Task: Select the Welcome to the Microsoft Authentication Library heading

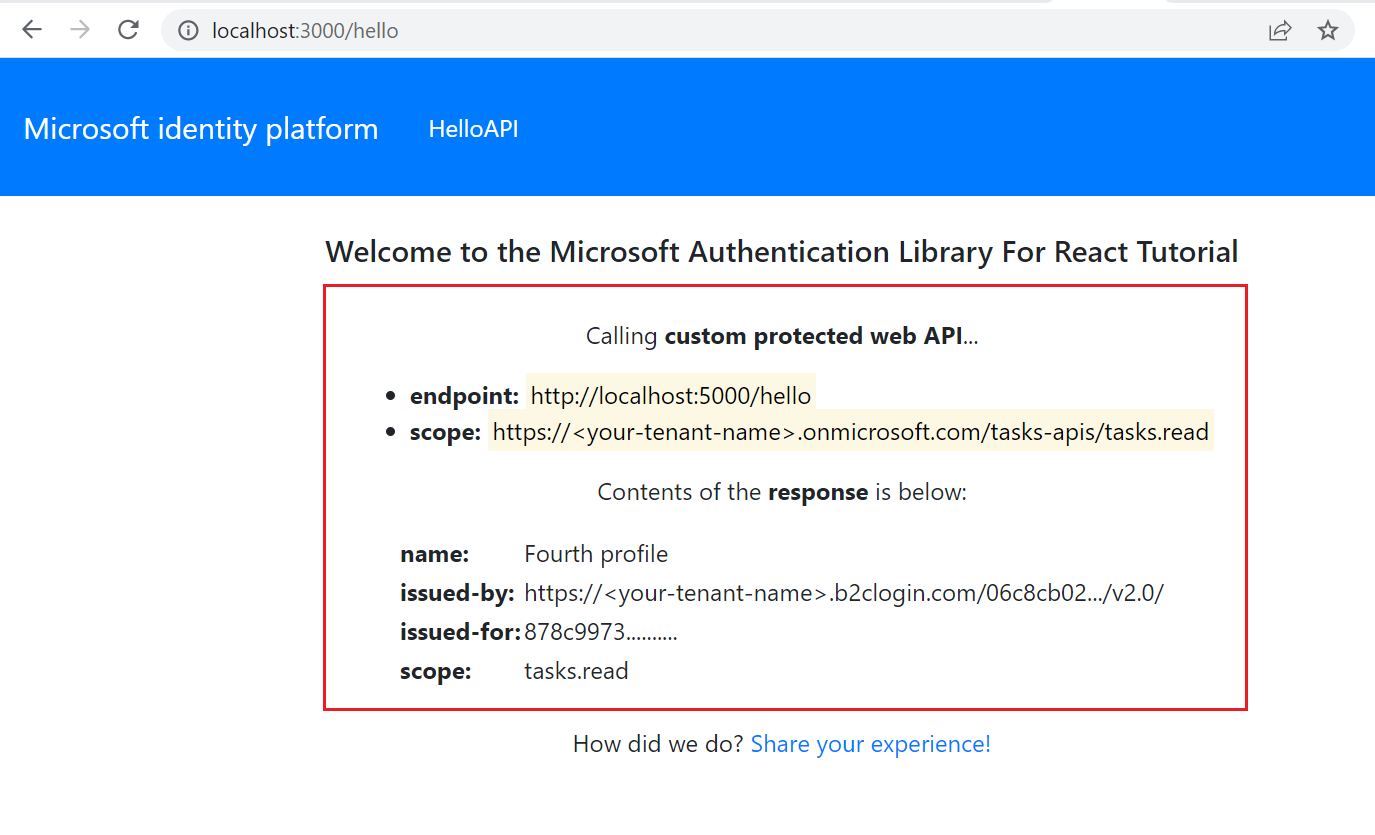Action: pyautogui.click(x=782, y=251)
